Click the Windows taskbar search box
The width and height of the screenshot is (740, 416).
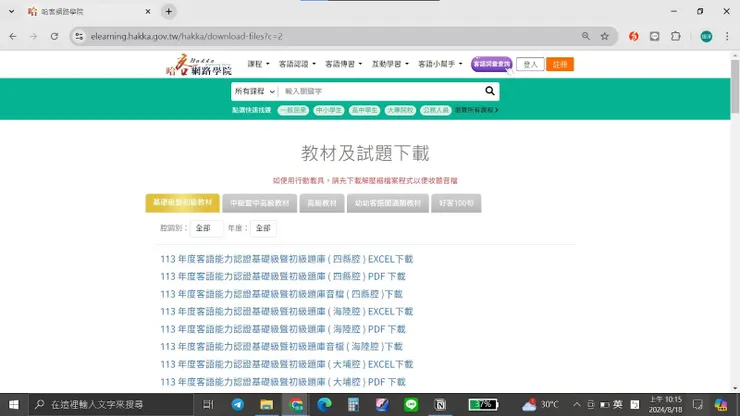click(x=110, y=405)
